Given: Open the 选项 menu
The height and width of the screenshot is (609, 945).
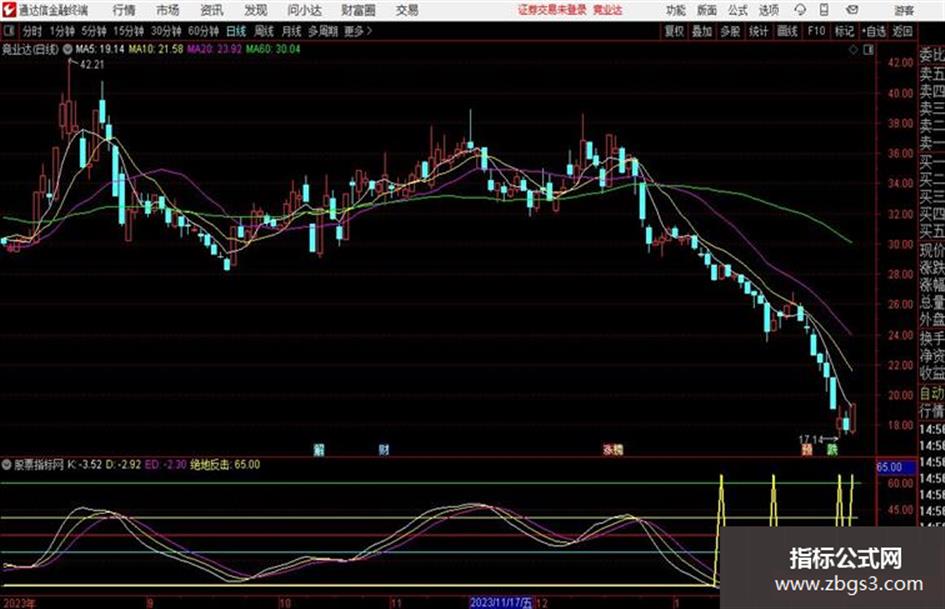Looking at the screenshot, I should (x=768, y=10).
